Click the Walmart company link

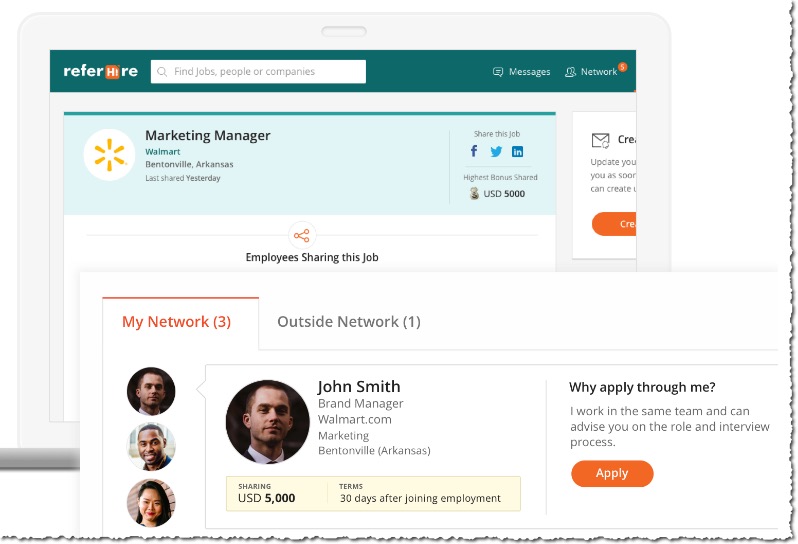click(x=163, y=151)
